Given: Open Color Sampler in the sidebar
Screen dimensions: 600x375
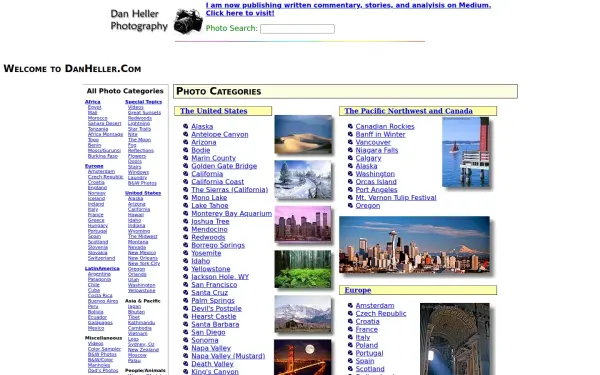Looking at the screenshot, I should 104,349.
